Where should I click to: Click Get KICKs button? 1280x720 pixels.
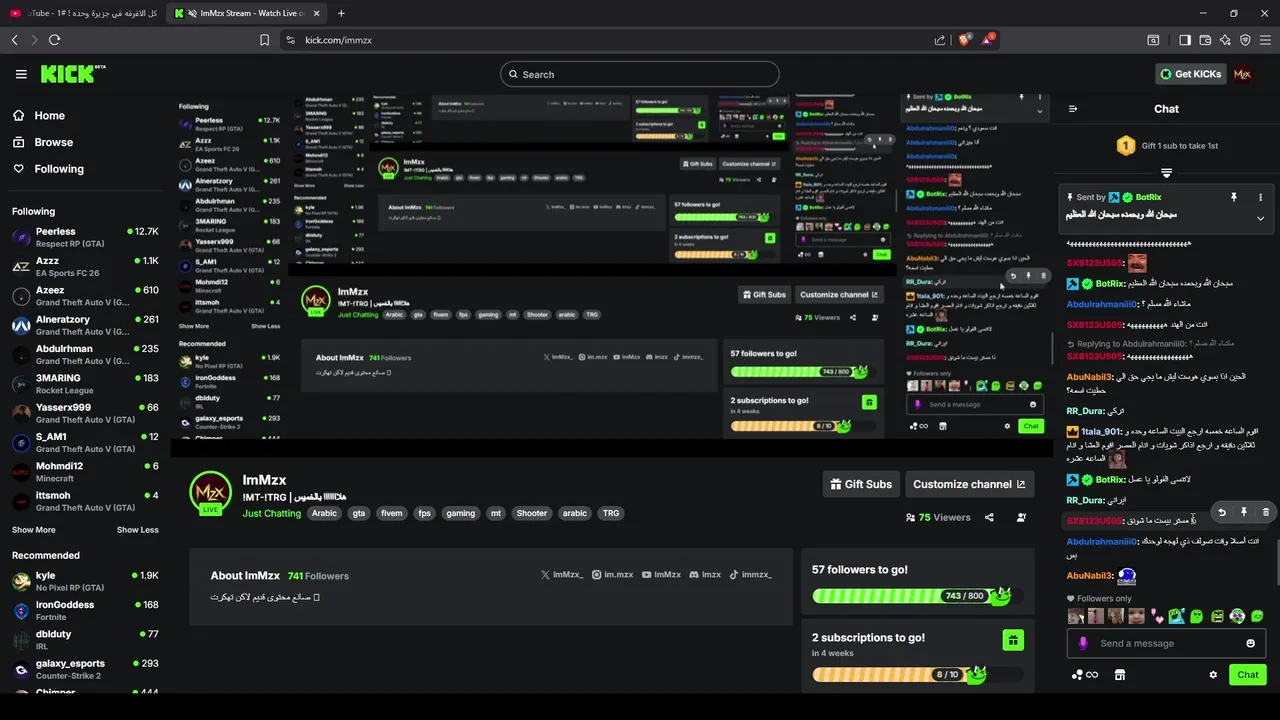1190,74
